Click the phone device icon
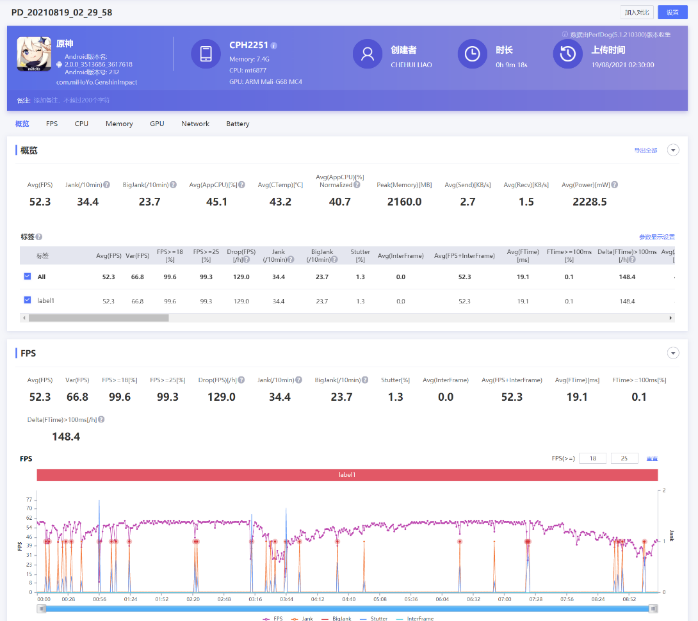 [x=206, y=54]
